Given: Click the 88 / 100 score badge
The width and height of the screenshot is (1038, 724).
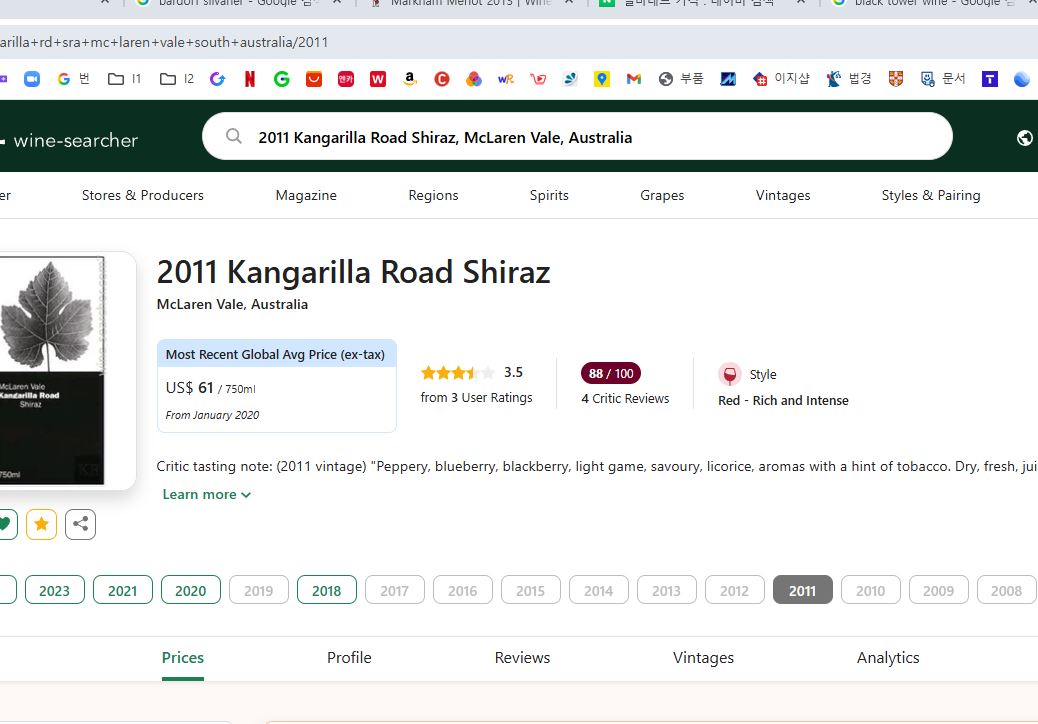Looking at the screenshot, I should [x=610, y=373].
